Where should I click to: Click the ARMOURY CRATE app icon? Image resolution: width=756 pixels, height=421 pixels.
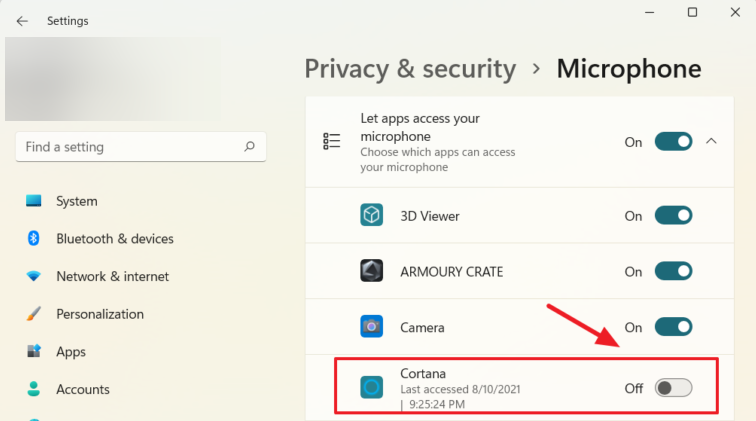(x=371, y=271)
